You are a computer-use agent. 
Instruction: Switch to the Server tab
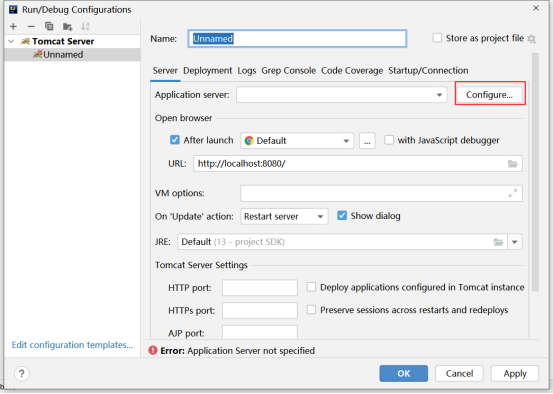(x=165, y=71)
